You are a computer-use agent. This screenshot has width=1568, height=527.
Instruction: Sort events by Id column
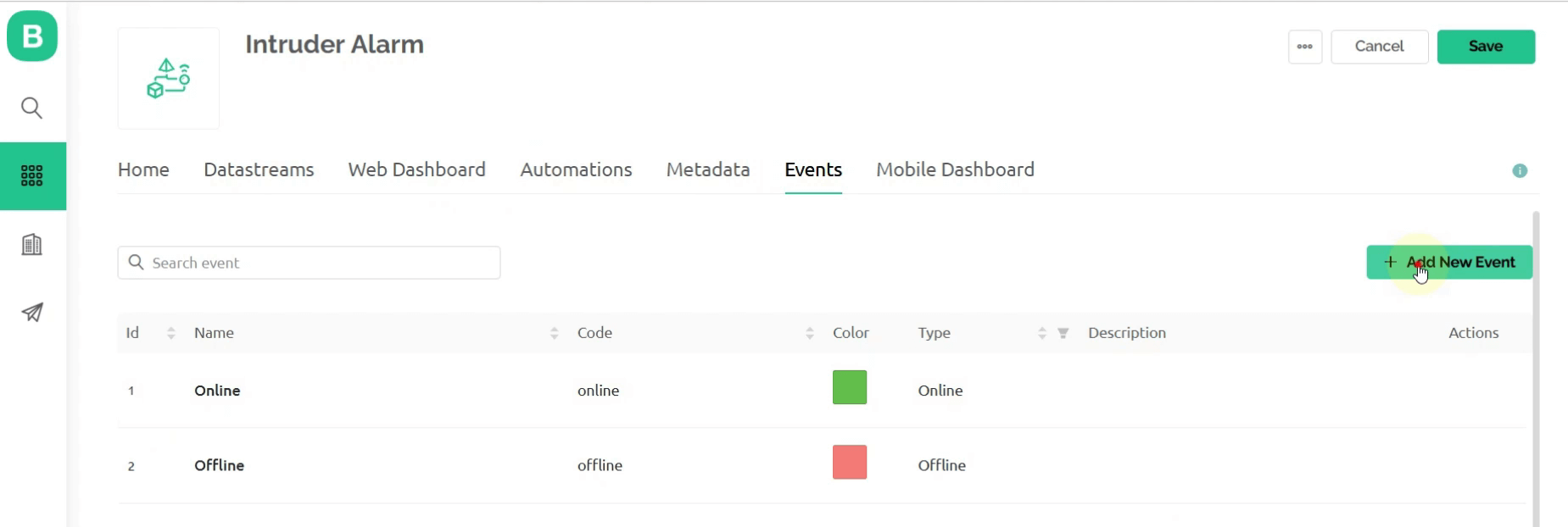point(170,334)
